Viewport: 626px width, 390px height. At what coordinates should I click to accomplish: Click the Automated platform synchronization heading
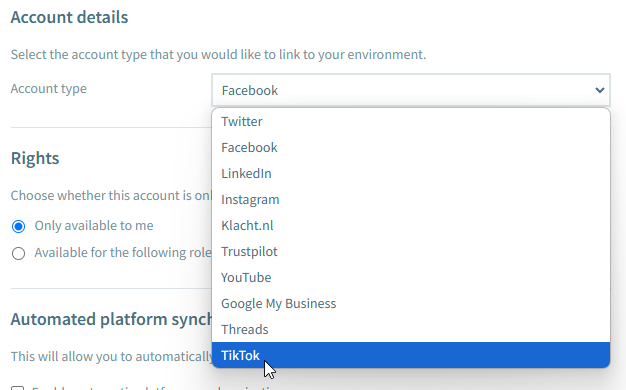point(111,319)
